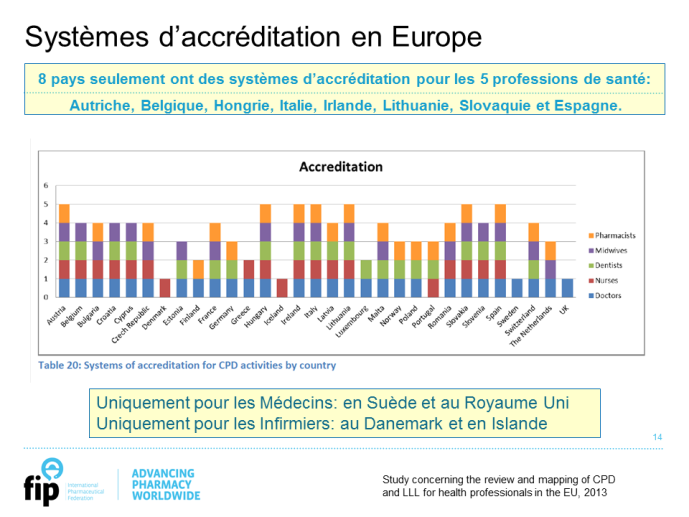Click the "Lithuania" axis label
The height and width of the screenshot is (517, 689).
click(x=339, y=318)
